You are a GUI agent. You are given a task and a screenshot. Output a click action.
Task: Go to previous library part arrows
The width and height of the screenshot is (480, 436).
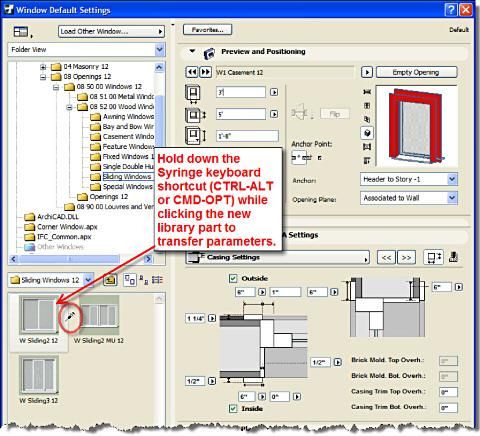(x=192, y=72)
